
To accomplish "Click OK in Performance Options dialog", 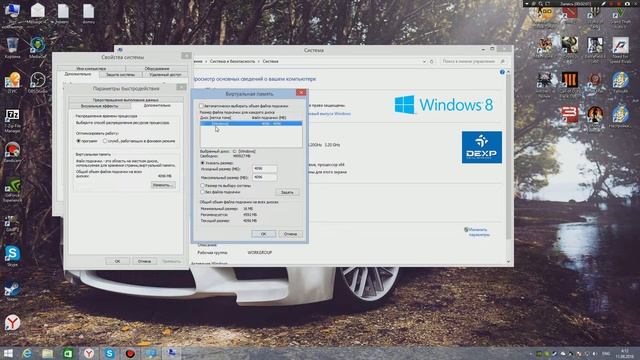I will [x=118, y=261].
